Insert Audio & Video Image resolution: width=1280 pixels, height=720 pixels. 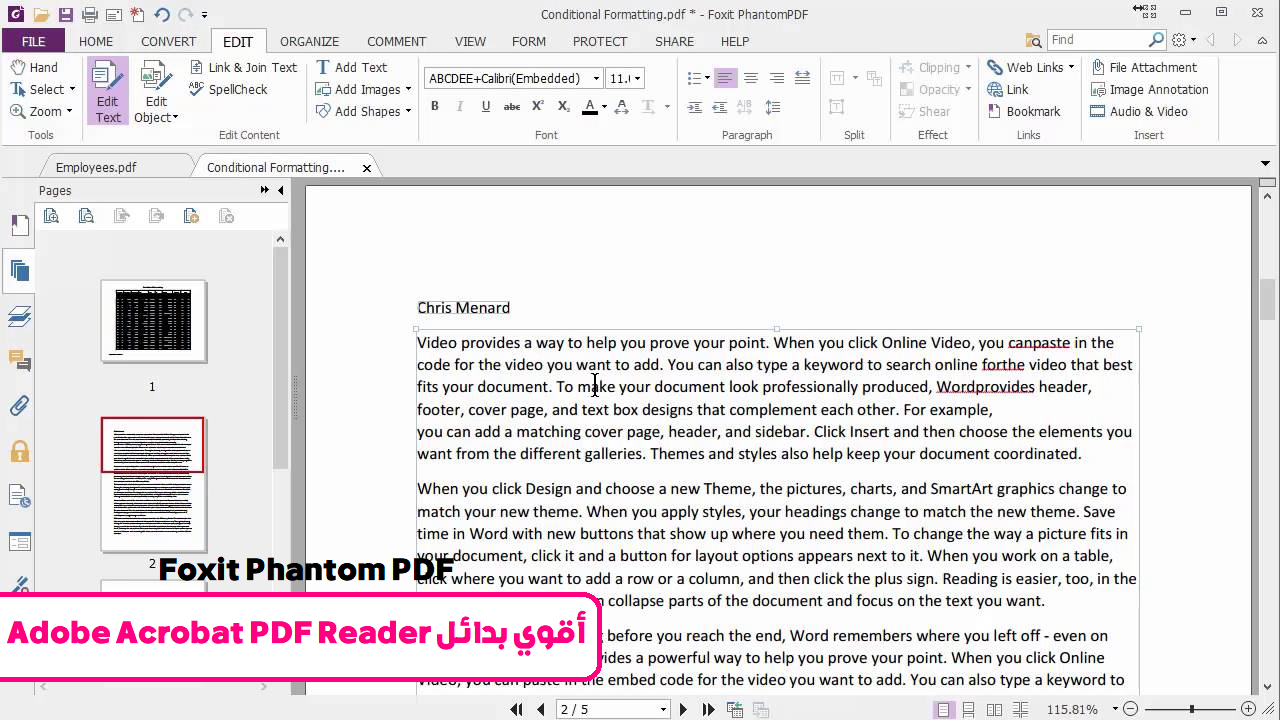1138,111
